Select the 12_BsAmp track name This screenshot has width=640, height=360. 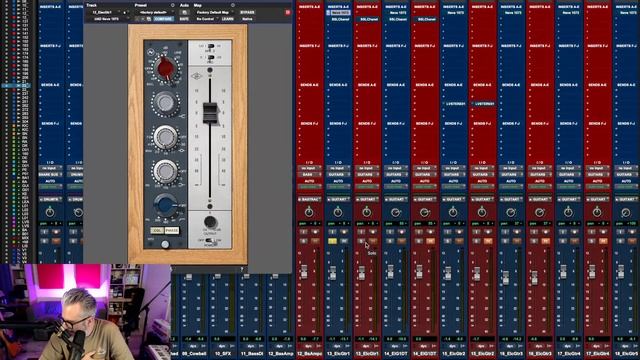(309, 354)
